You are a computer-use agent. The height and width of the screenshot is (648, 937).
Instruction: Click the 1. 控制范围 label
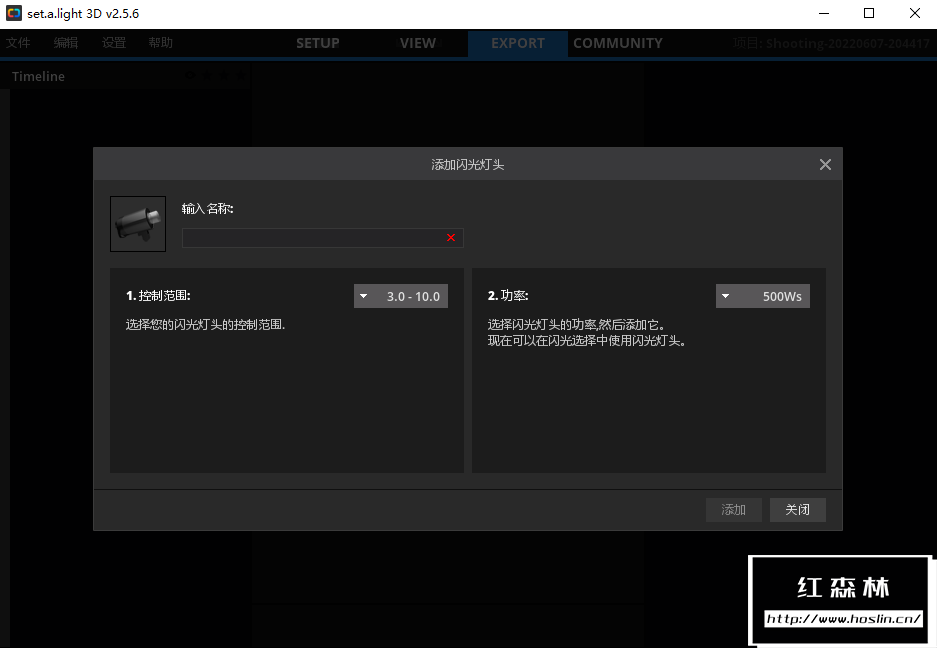[x=158, y=295]
